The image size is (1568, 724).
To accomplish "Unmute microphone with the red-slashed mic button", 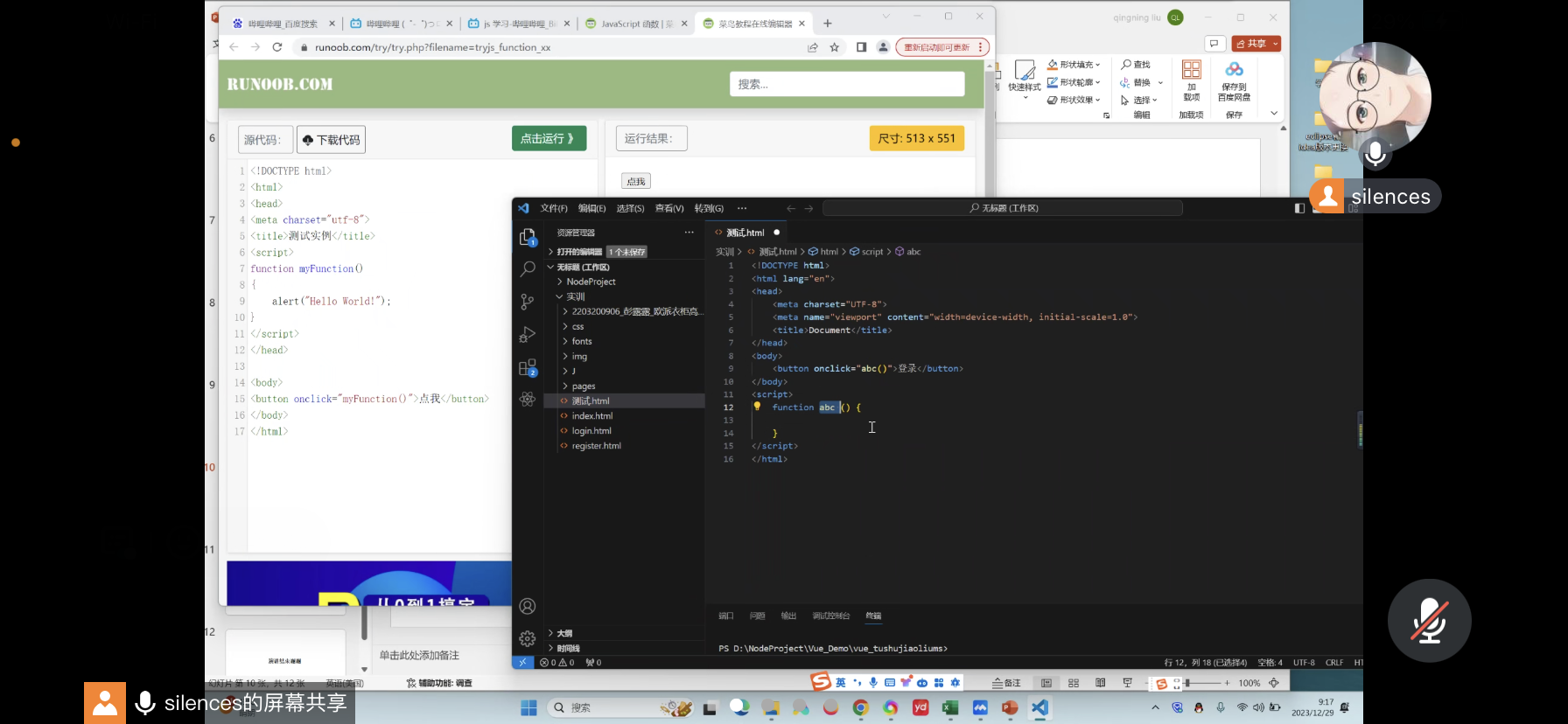I will 1430,621.
